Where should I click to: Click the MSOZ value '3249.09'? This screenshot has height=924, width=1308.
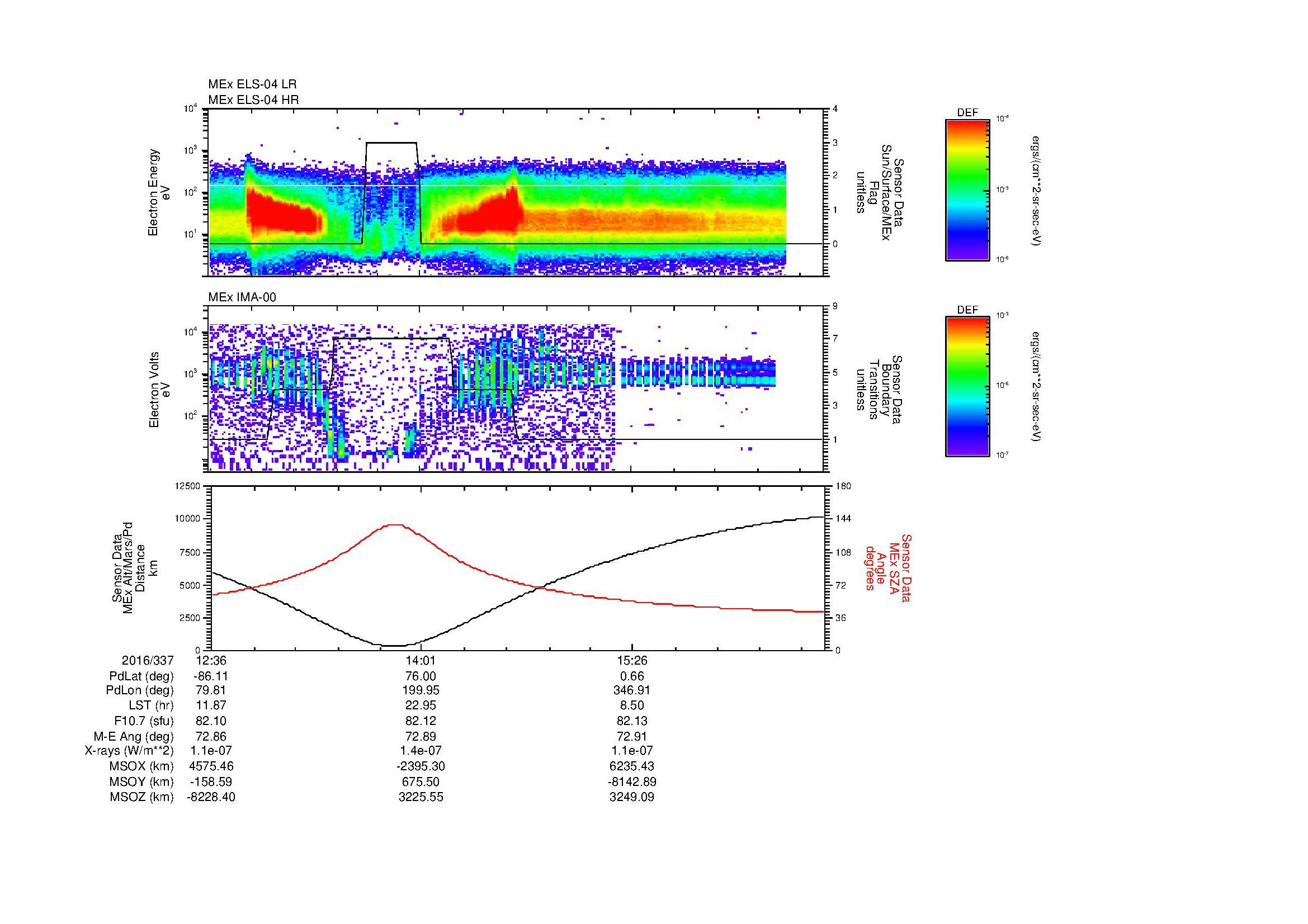click(632, 797)
